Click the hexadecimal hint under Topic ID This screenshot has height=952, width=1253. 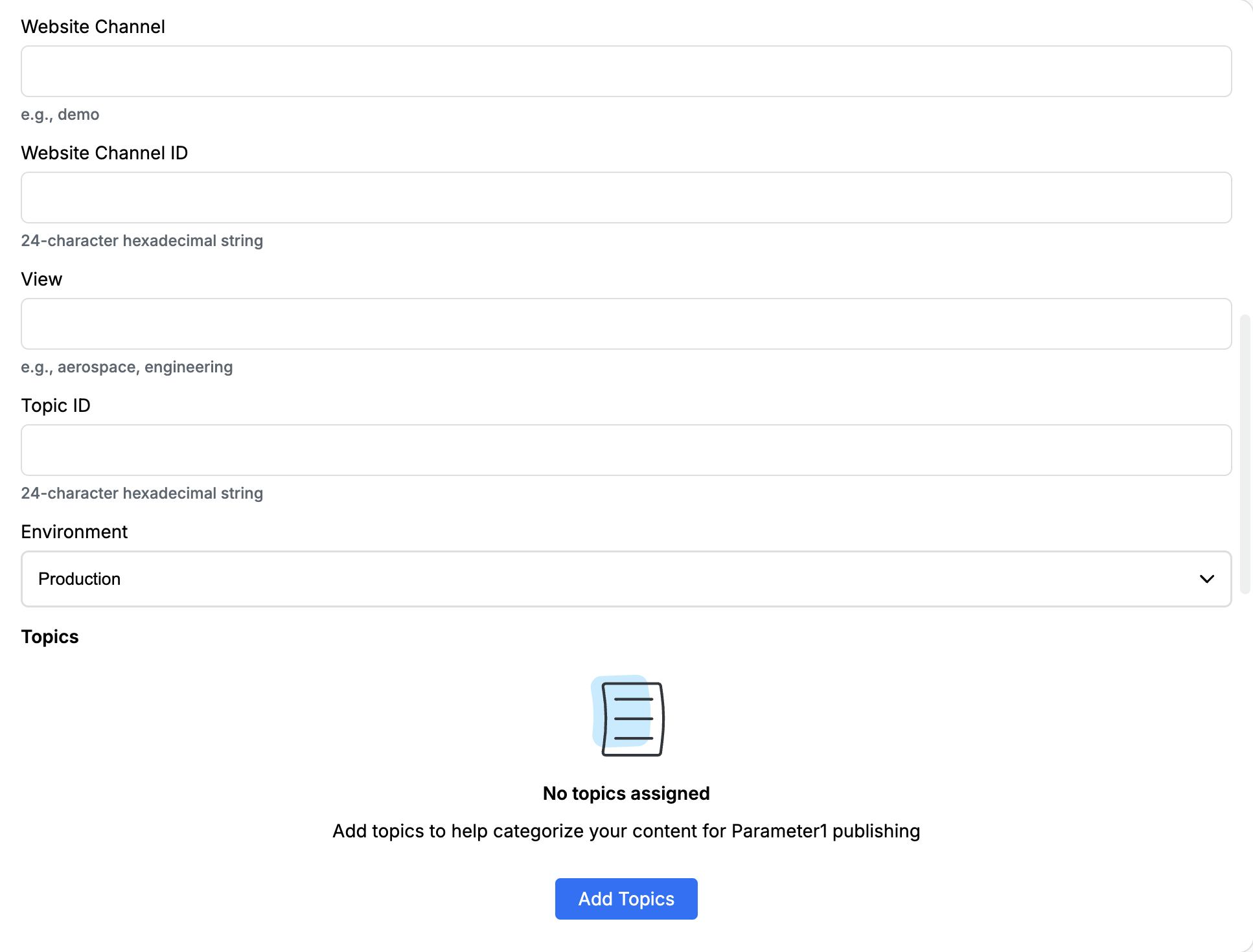pos(142,493)
